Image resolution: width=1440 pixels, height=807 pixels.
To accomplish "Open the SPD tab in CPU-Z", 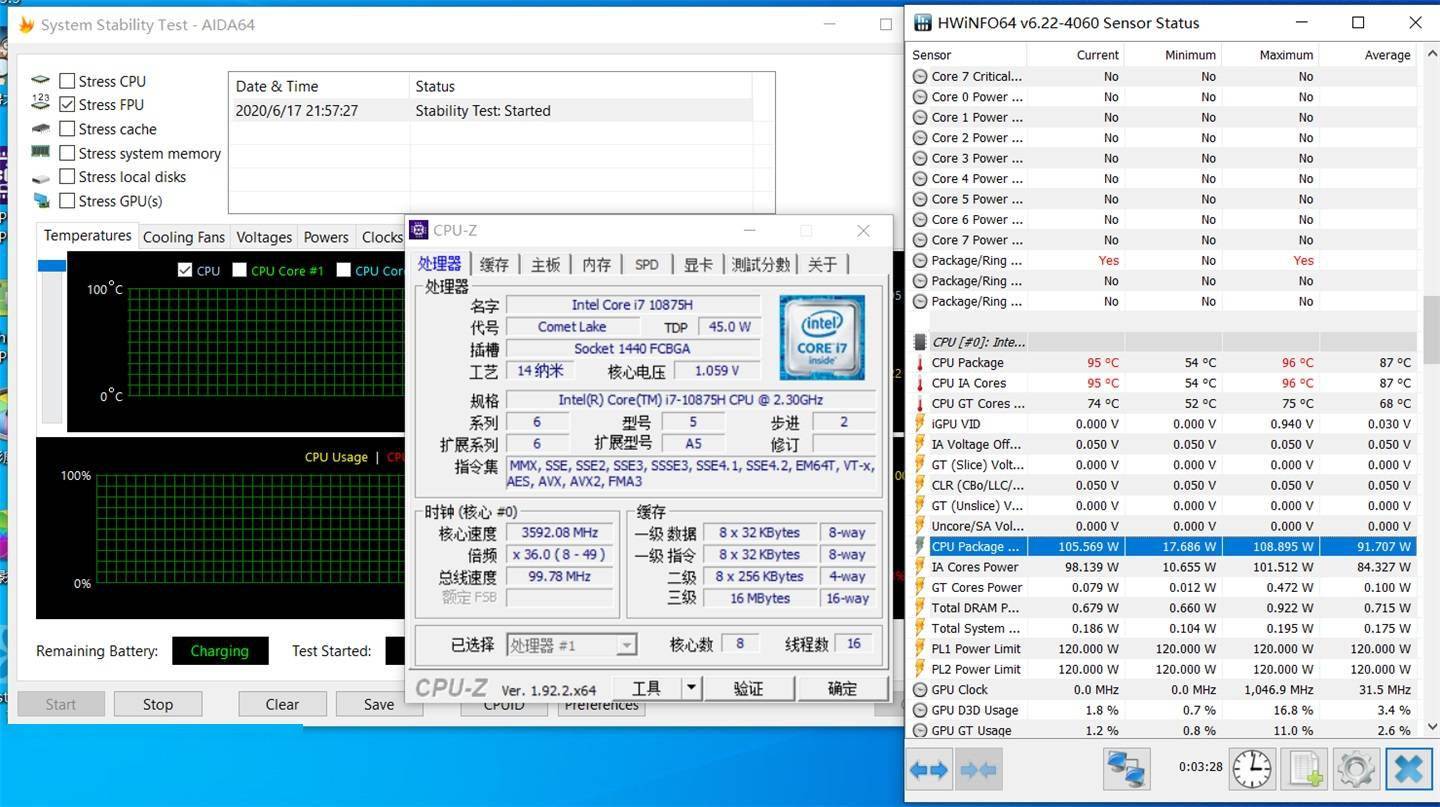I will 647,264.
